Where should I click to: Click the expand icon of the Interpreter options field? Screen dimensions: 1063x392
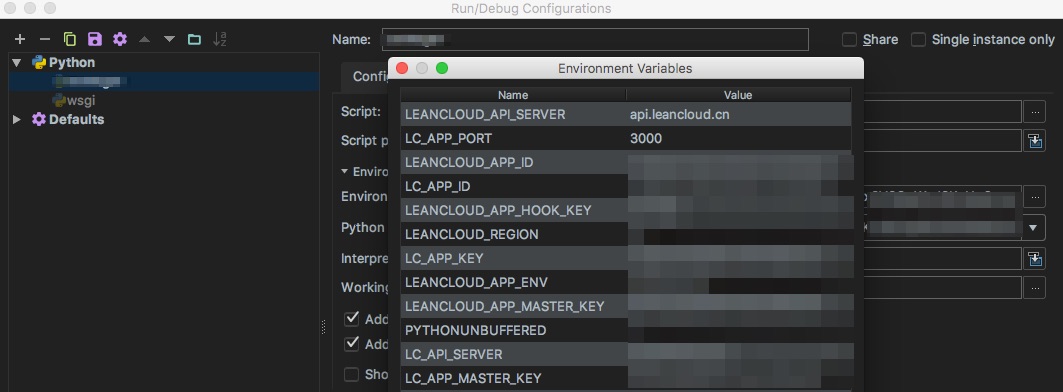click(1035, 258)
